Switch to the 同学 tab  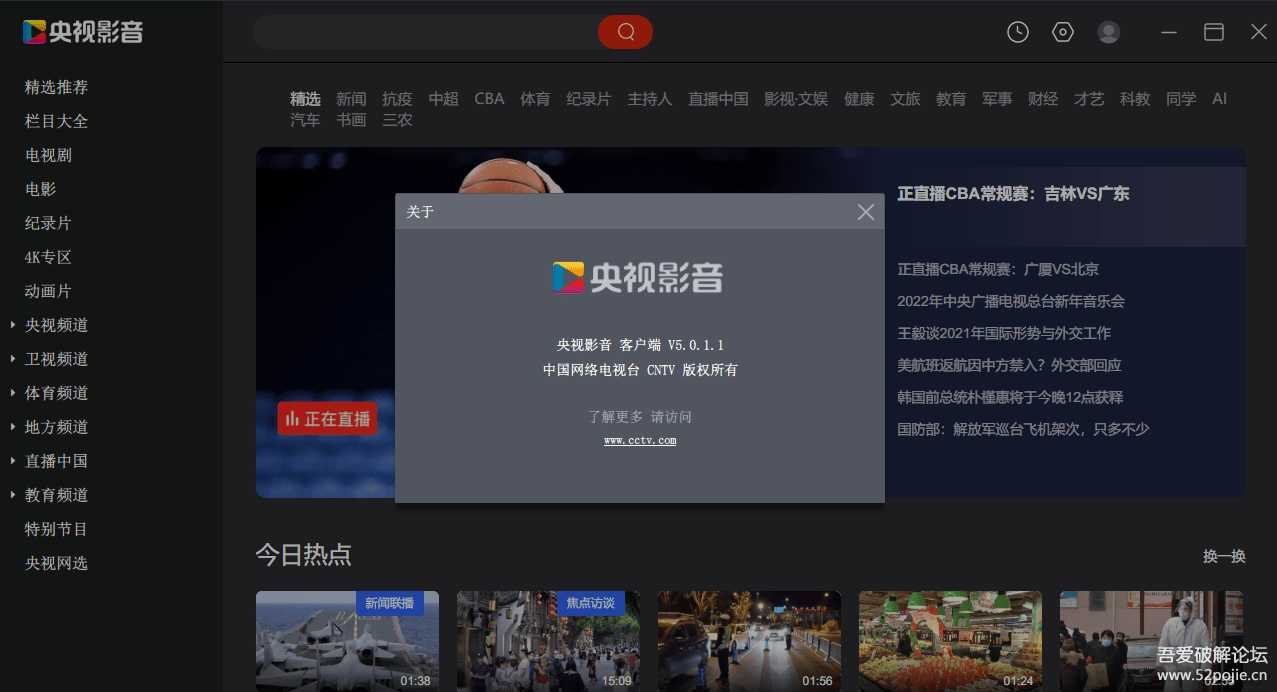(1181, 99)
